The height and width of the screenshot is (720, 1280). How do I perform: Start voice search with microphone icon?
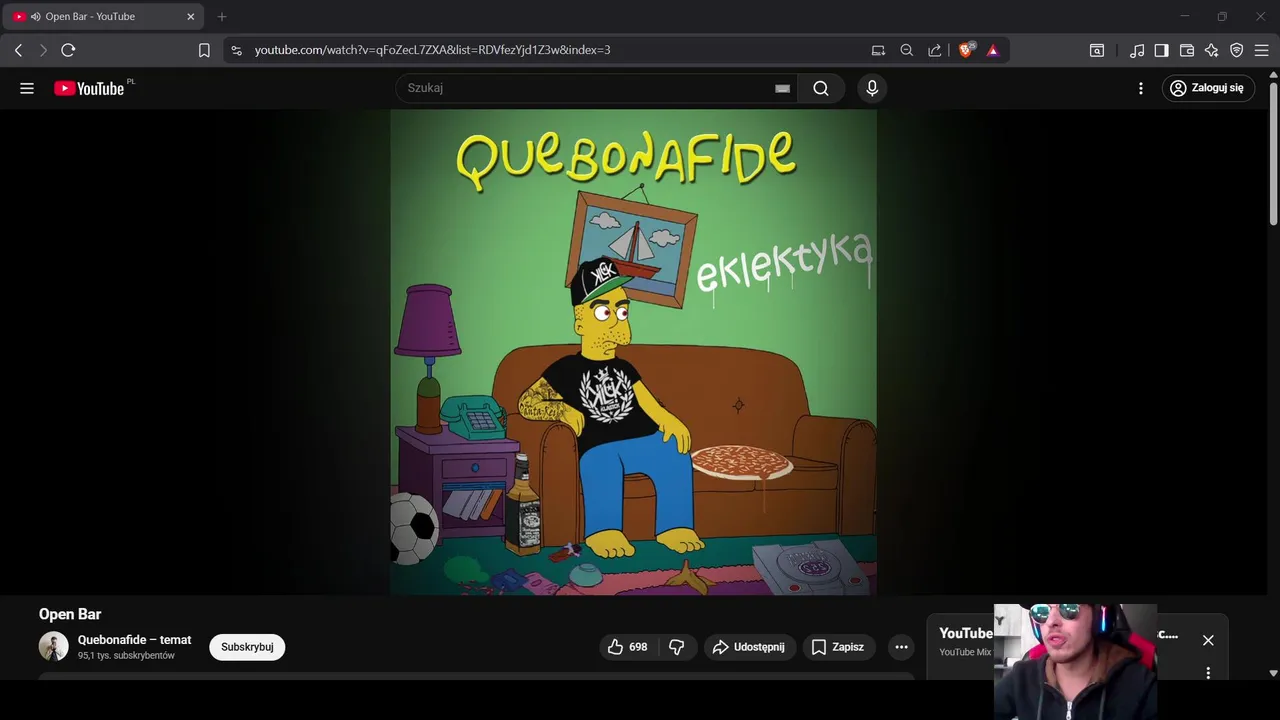(872, 88)
